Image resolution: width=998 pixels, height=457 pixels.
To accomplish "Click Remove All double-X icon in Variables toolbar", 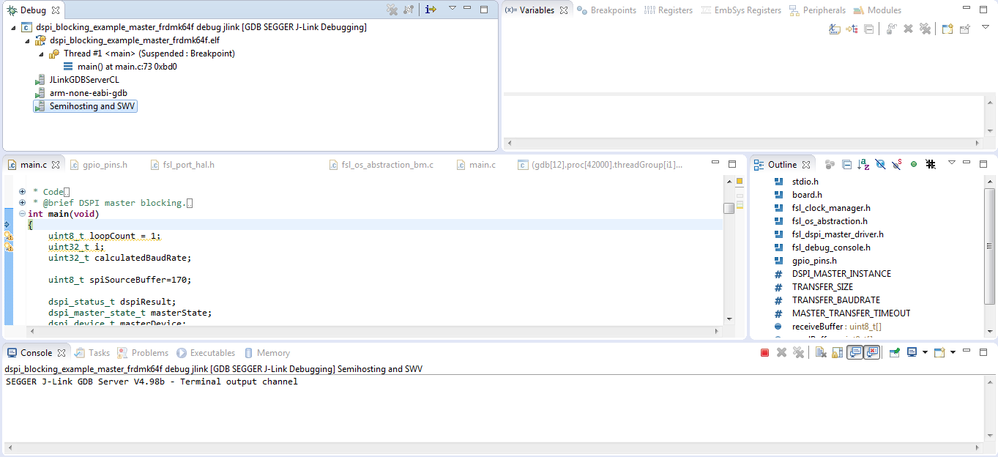I will [x=925, y=29].
